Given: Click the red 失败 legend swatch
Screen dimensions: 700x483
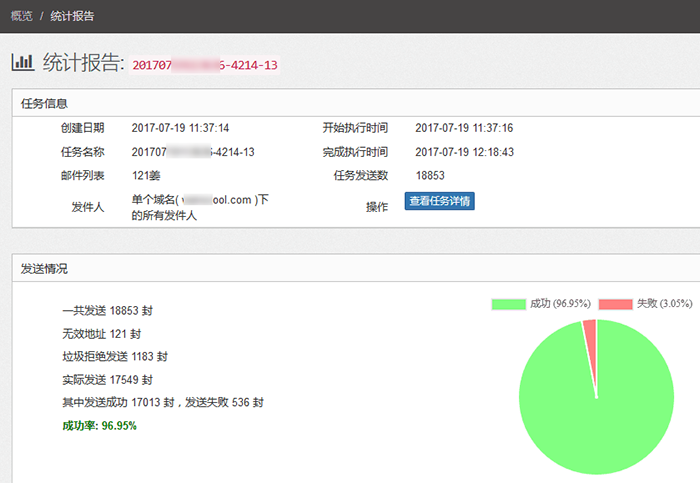Looking at the screenshot, I should pos(615,304).
